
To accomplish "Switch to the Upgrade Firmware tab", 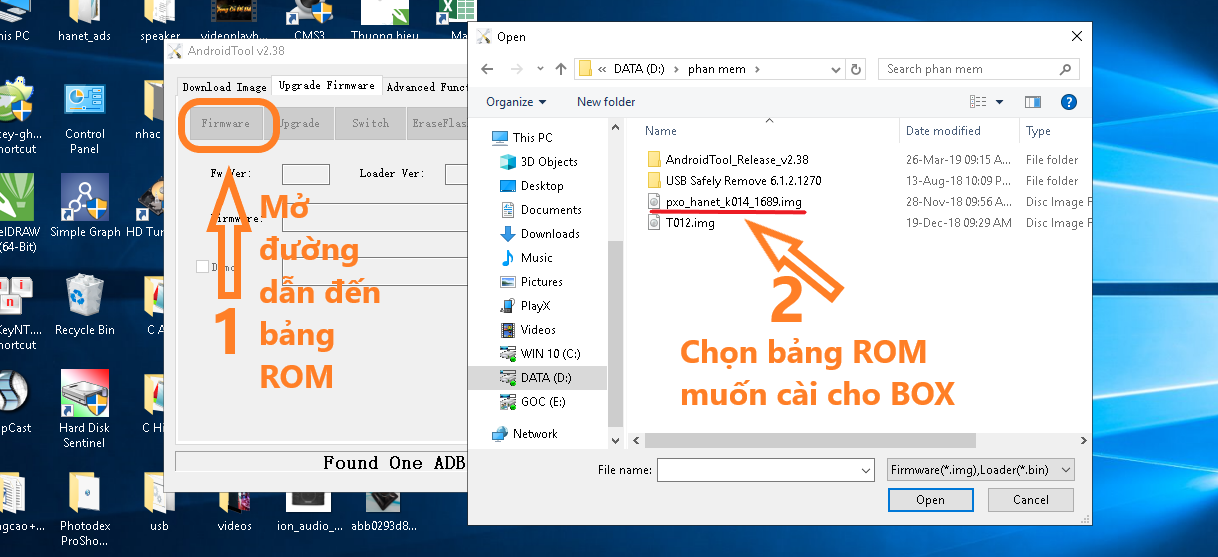I will coord(326,86).
